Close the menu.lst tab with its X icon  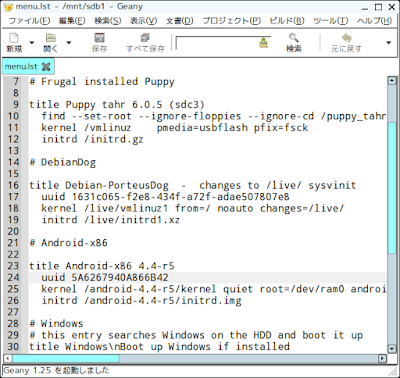[x=46, y=67]
